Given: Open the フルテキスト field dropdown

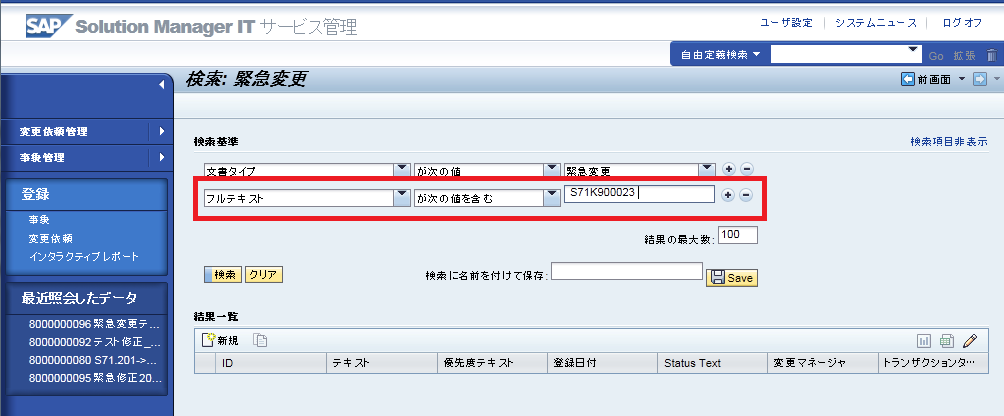Looking at the screenshot, I should (402, 197).
